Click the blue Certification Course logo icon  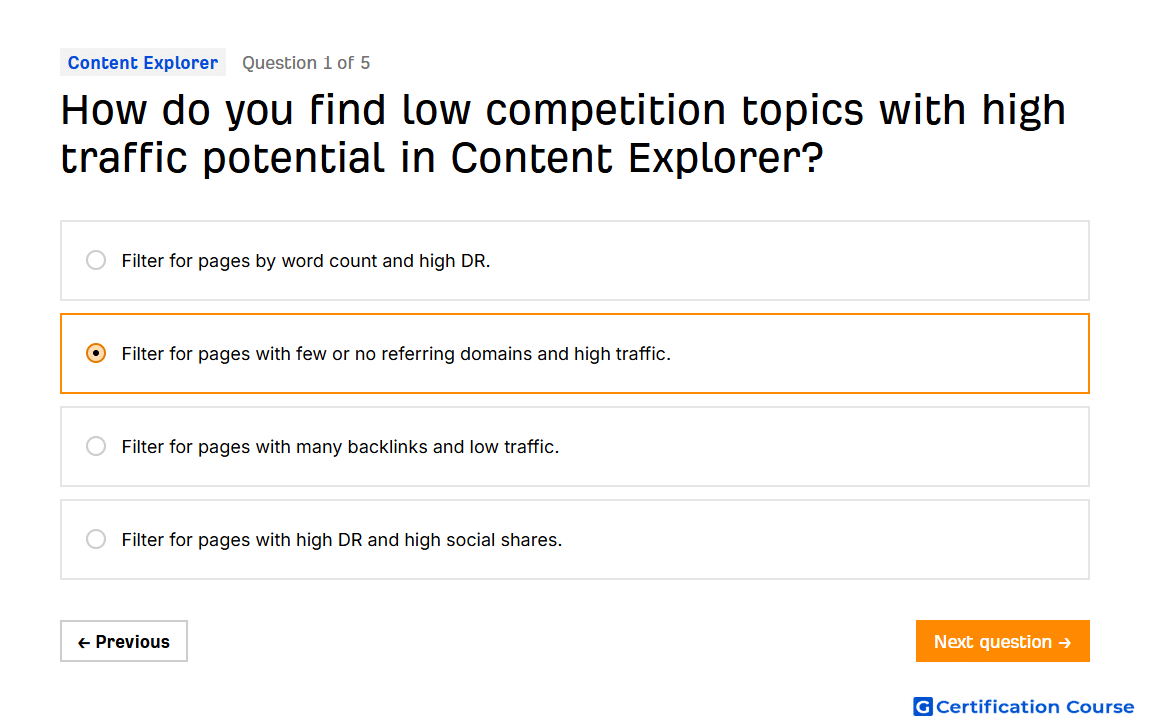tap(923, 707)
